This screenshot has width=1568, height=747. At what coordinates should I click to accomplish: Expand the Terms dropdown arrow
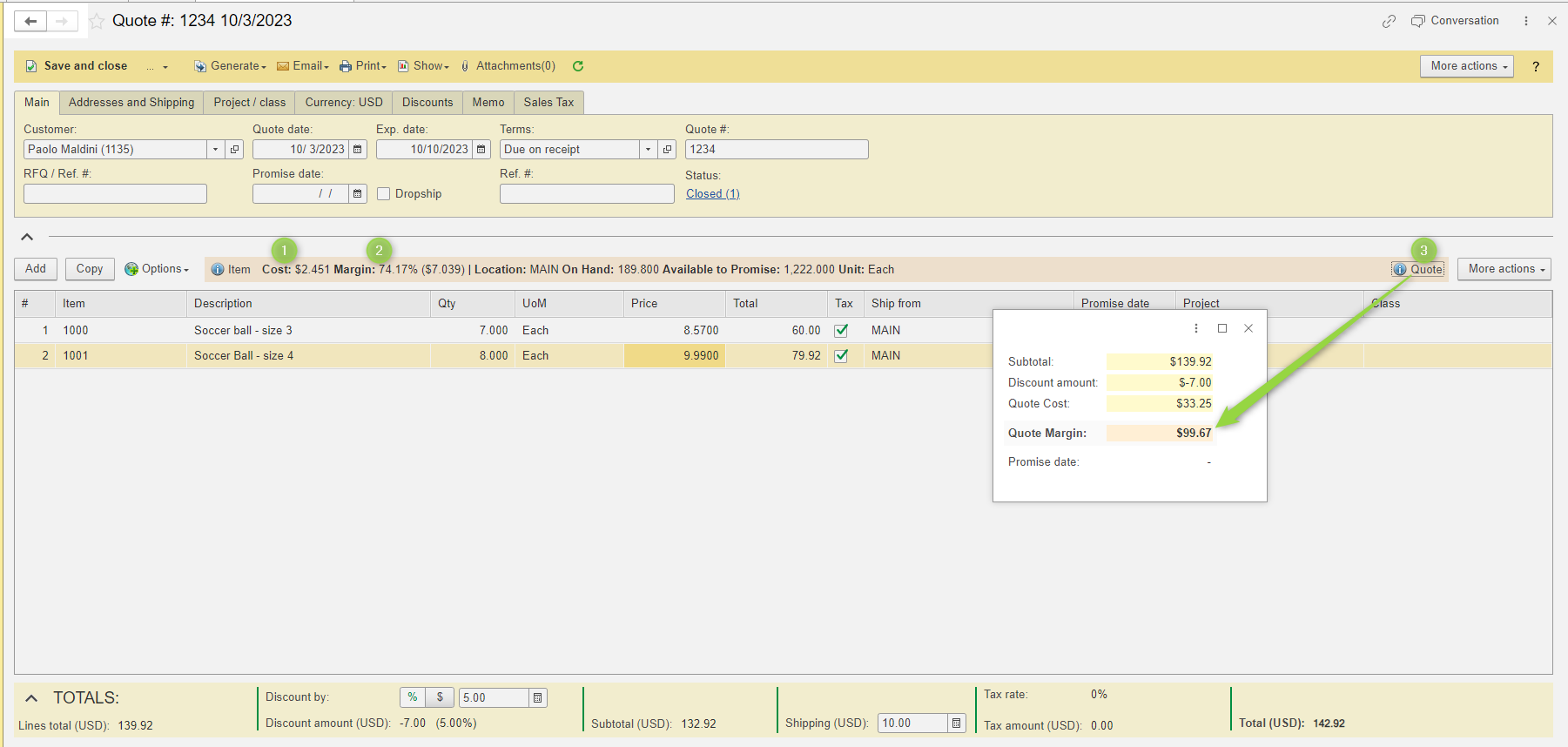coord(649,150)
